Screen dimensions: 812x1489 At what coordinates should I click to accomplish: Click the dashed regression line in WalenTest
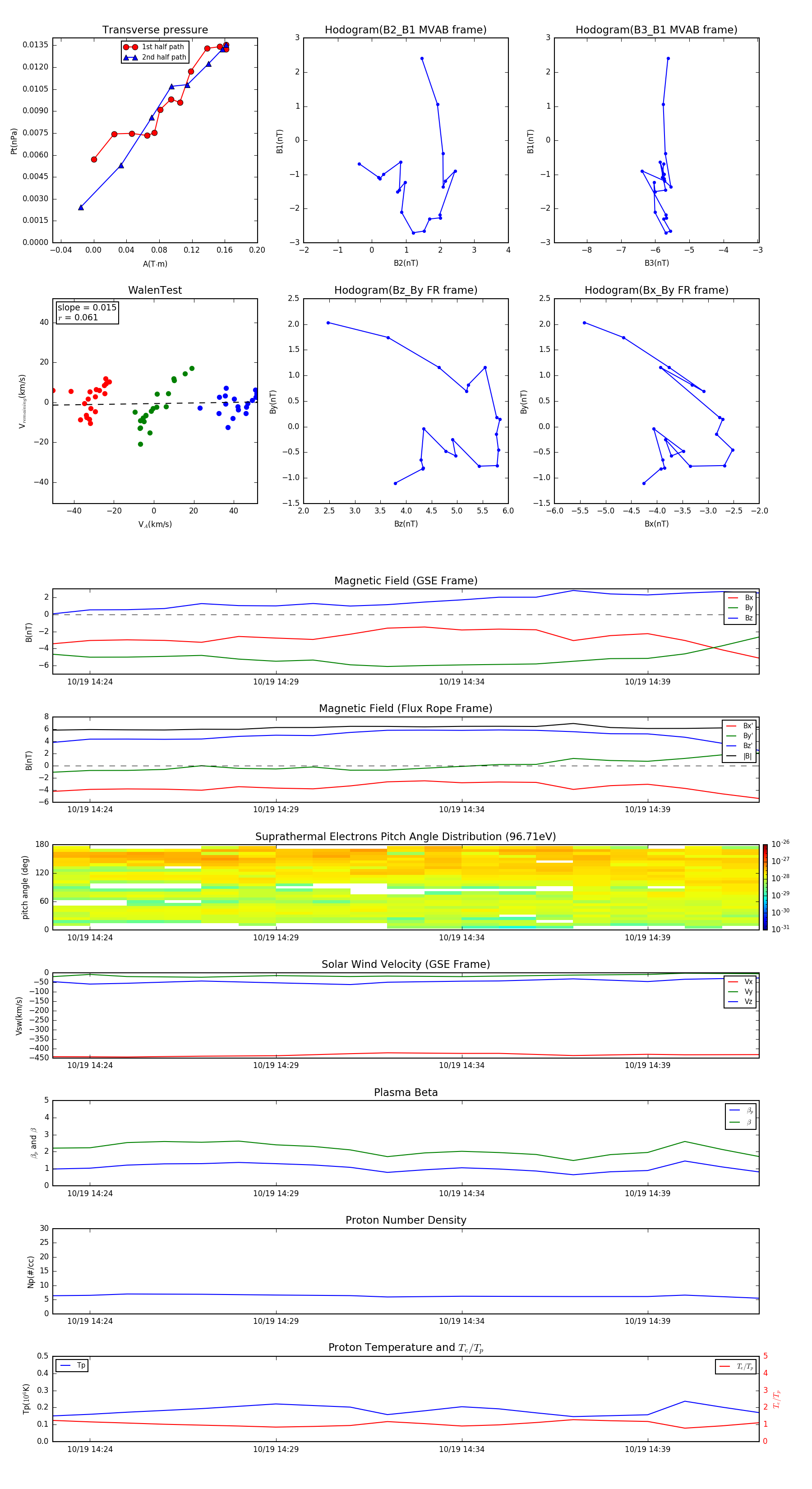155,403
